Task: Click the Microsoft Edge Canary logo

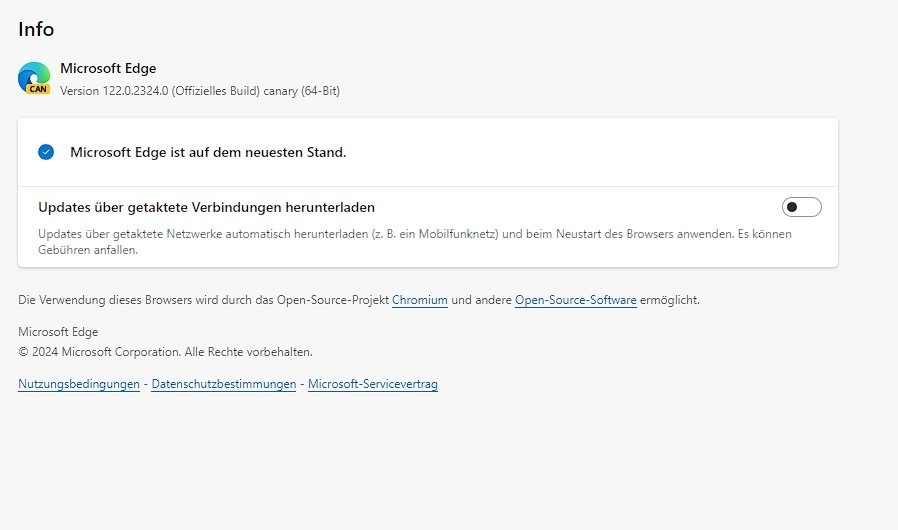Action: pyautogui.click(x=34, y=75)
